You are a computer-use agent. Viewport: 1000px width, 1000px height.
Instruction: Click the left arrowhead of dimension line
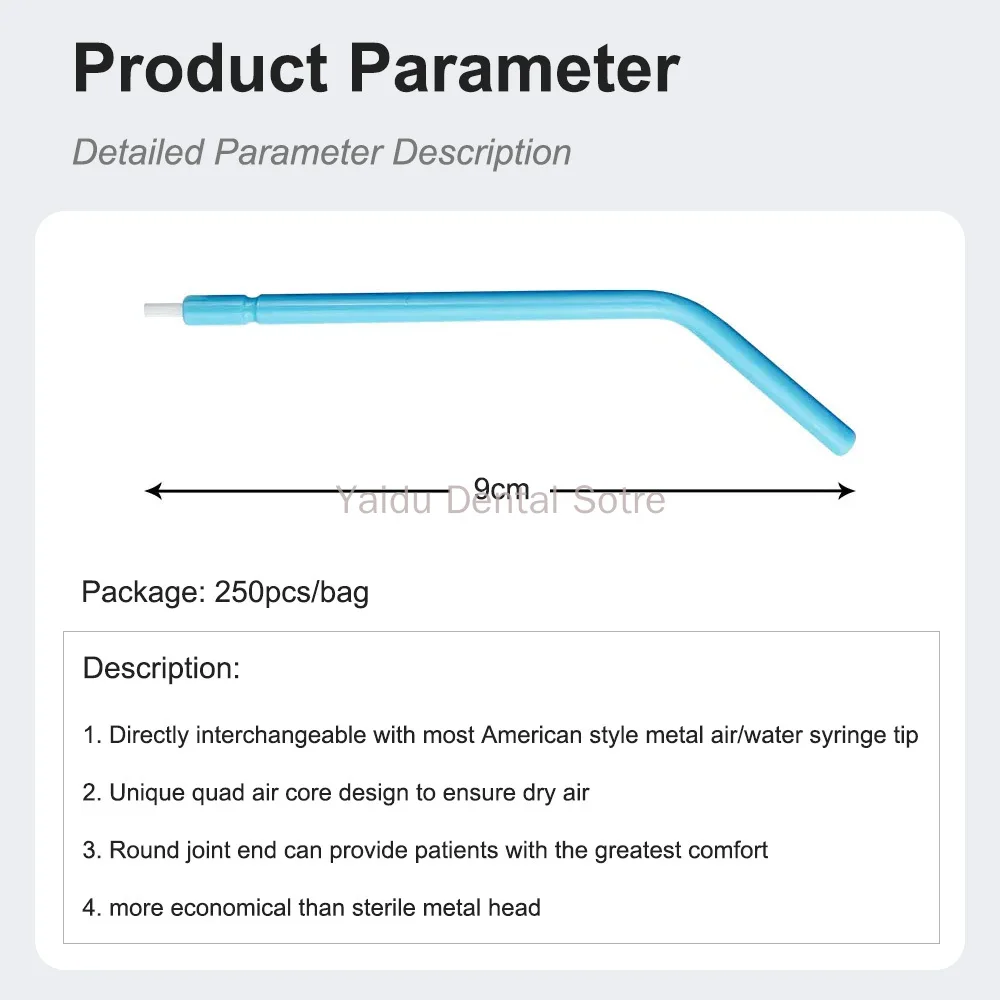pos(153,490)
